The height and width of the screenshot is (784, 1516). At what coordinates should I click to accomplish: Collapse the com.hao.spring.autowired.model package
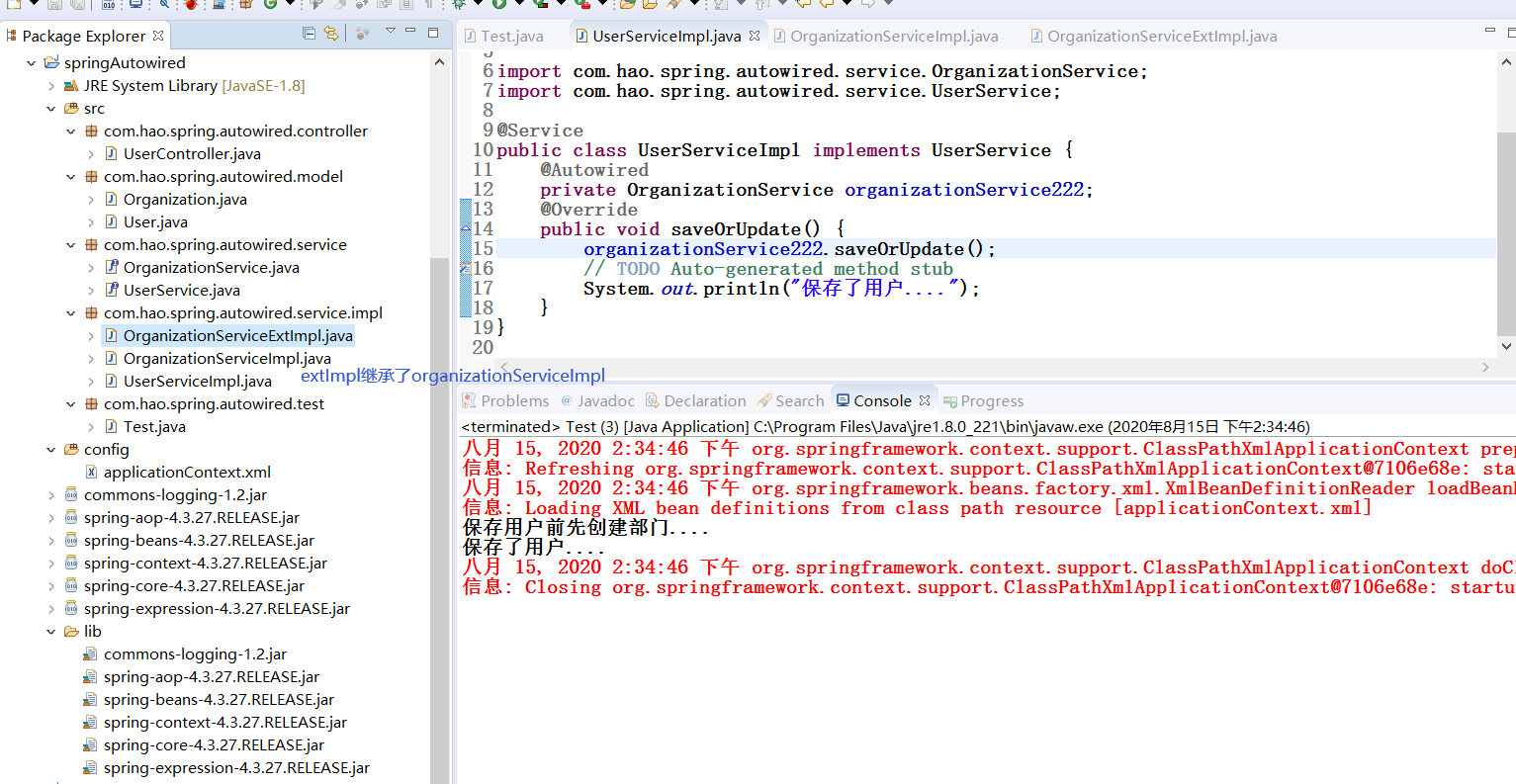point(71,177)
